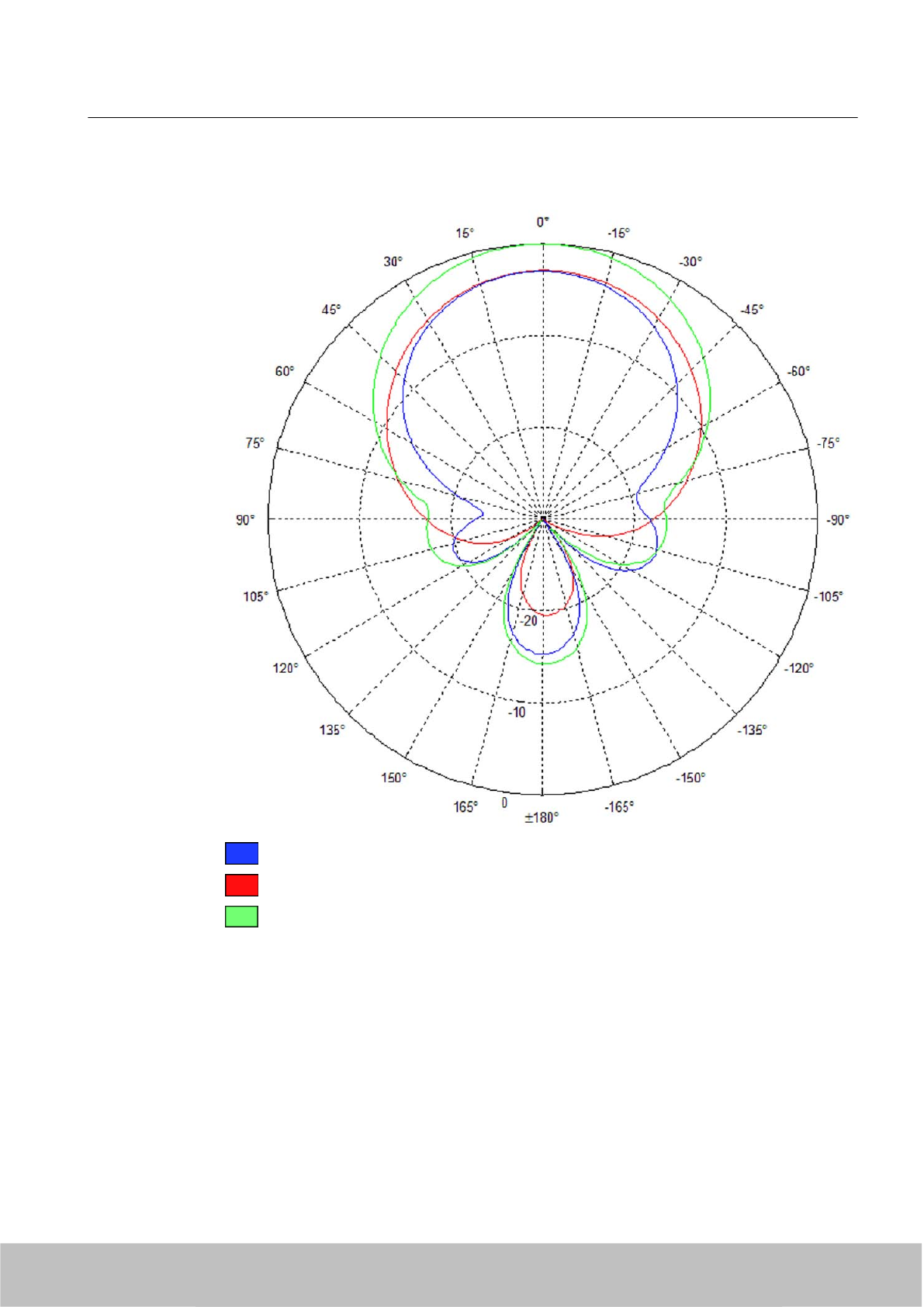Click the 120° angle label
The width and height of the screenshot is (924, 1307).
coord(285,668)
